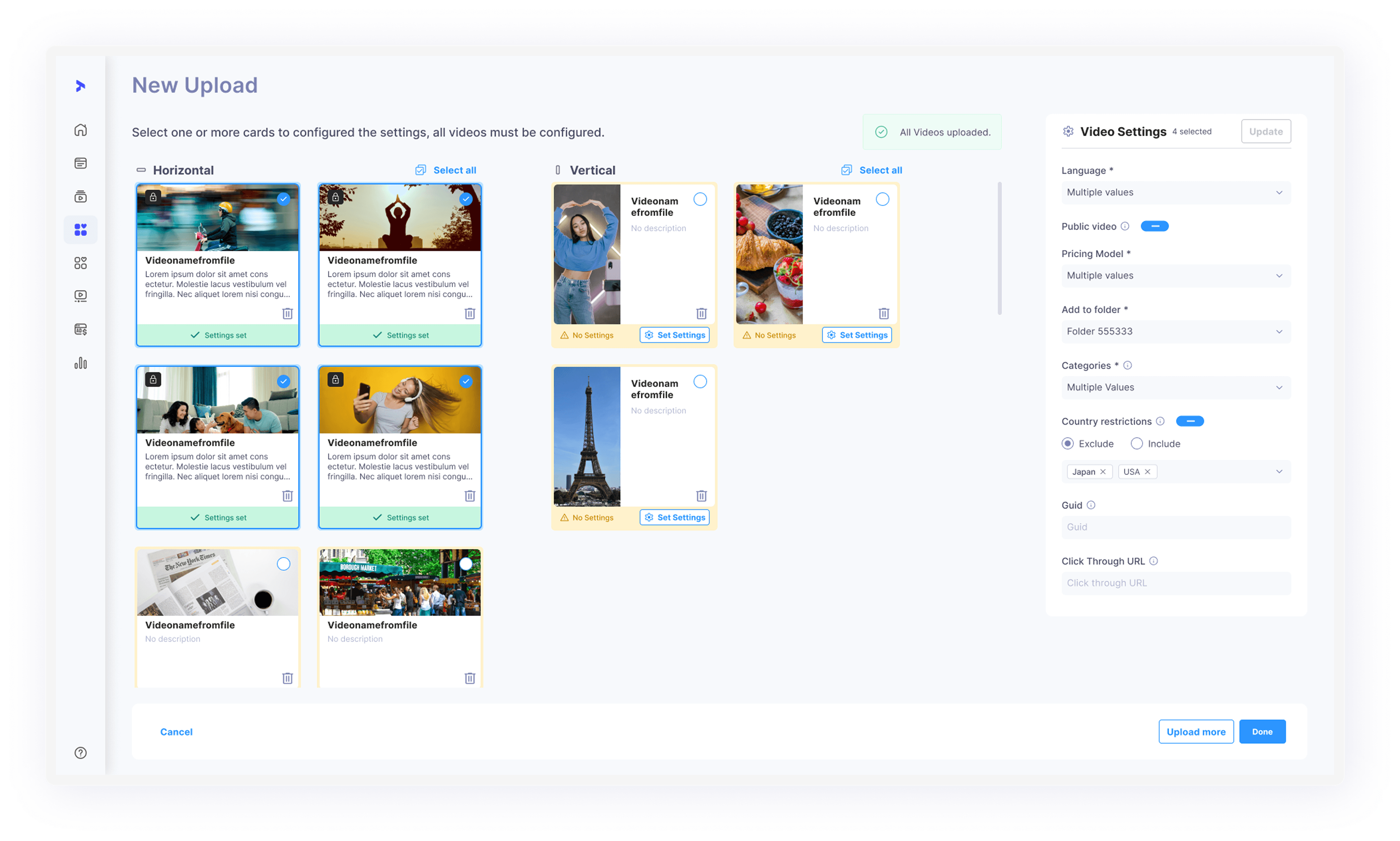The image size is (1400, 841).
Task: Select the Eiffel Tower video checkbox
Action: [x=700, y=381]
